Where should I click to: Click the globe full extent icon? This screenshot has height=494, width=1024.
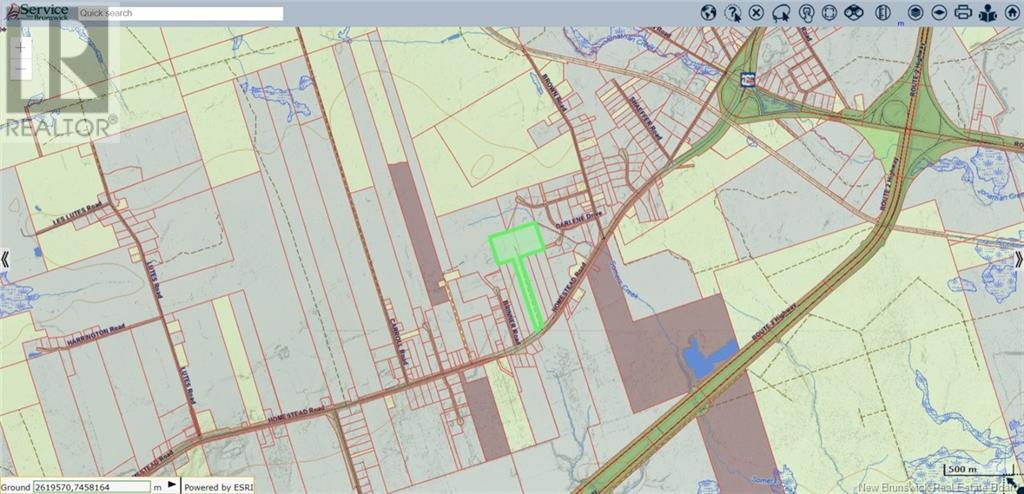tap(708, 13)
